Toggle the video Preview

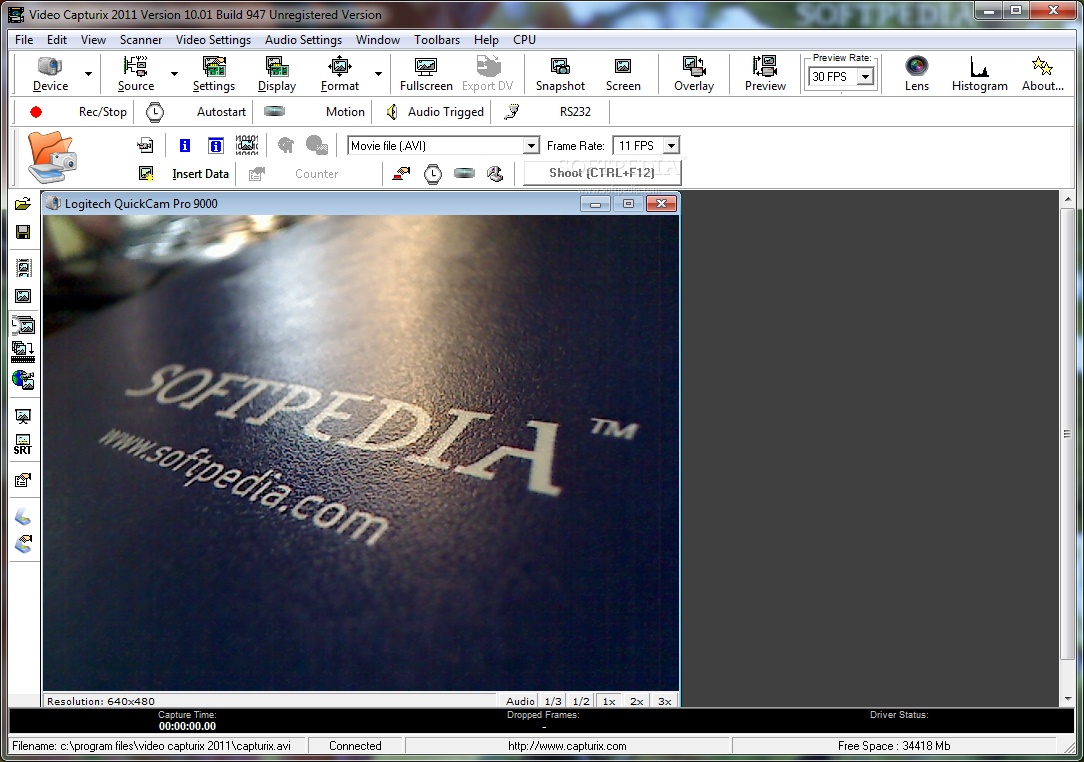[x=765, y=74]
